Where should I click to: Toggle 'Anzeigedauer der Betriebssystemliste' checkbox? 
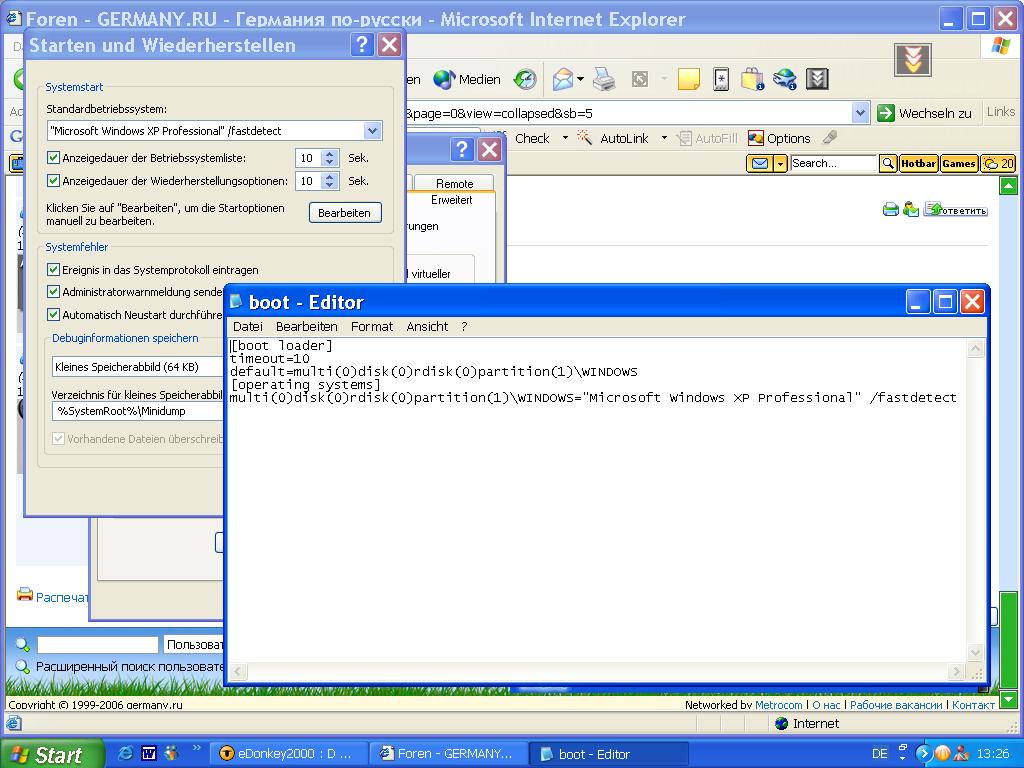pos(54,158)
